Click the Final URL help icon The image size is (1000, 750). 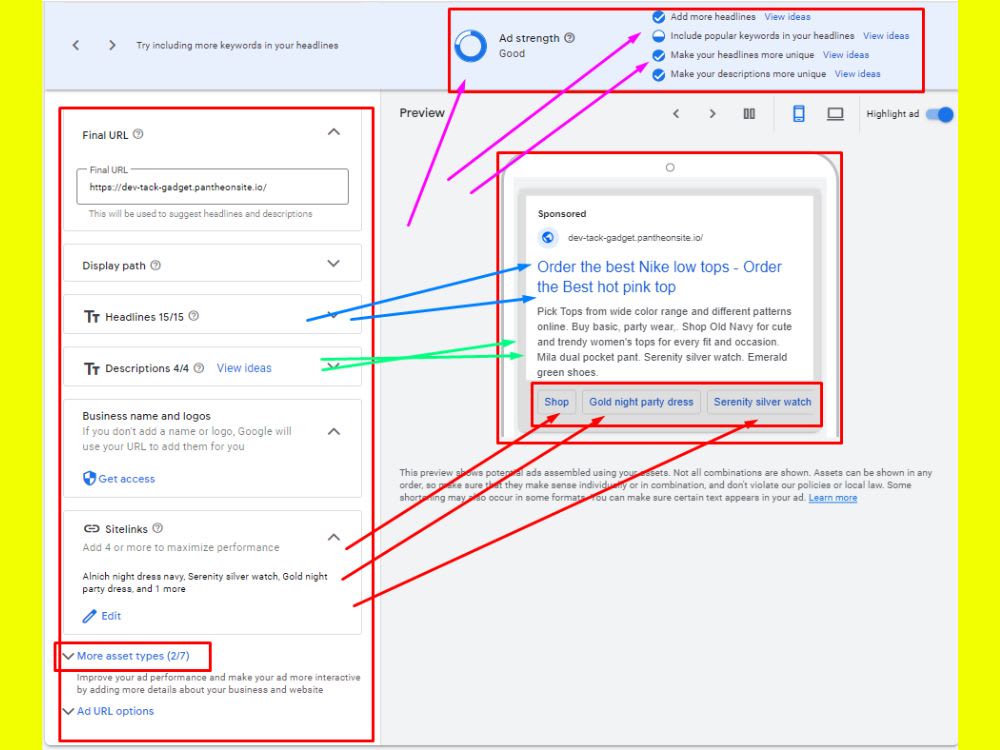click(138, 134)
